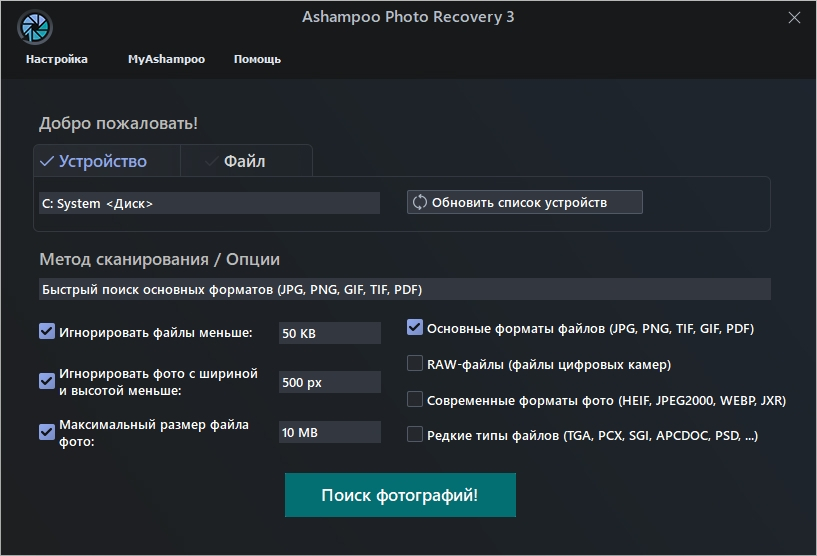Toggle the Игнорировать файлы меньше checkbox
The height and width of the screenshot is (556, 817).
pyautogui.click(x=47, y=332)
